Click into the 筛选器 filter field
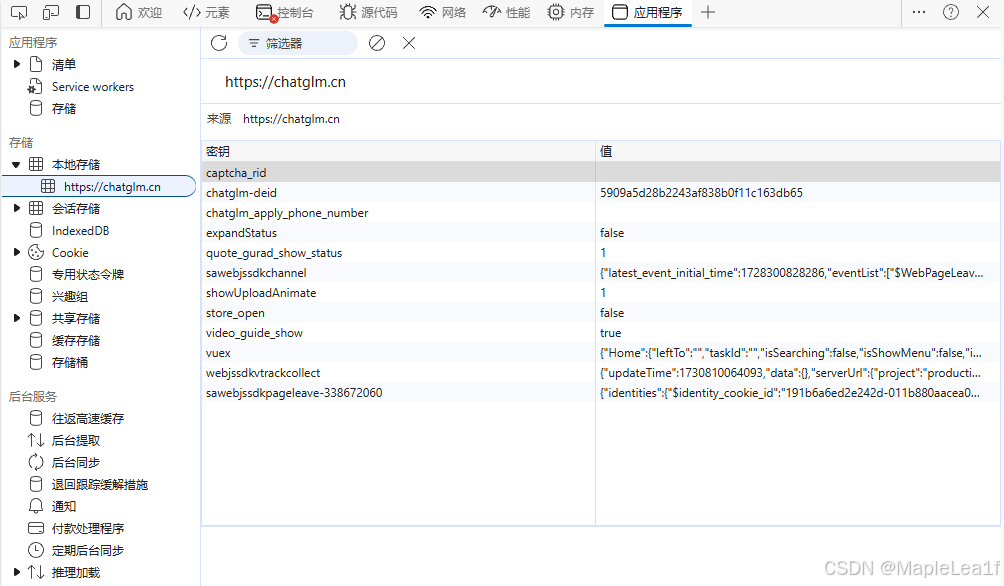This screenshot has height=586, width=1004. coord(298,43)
